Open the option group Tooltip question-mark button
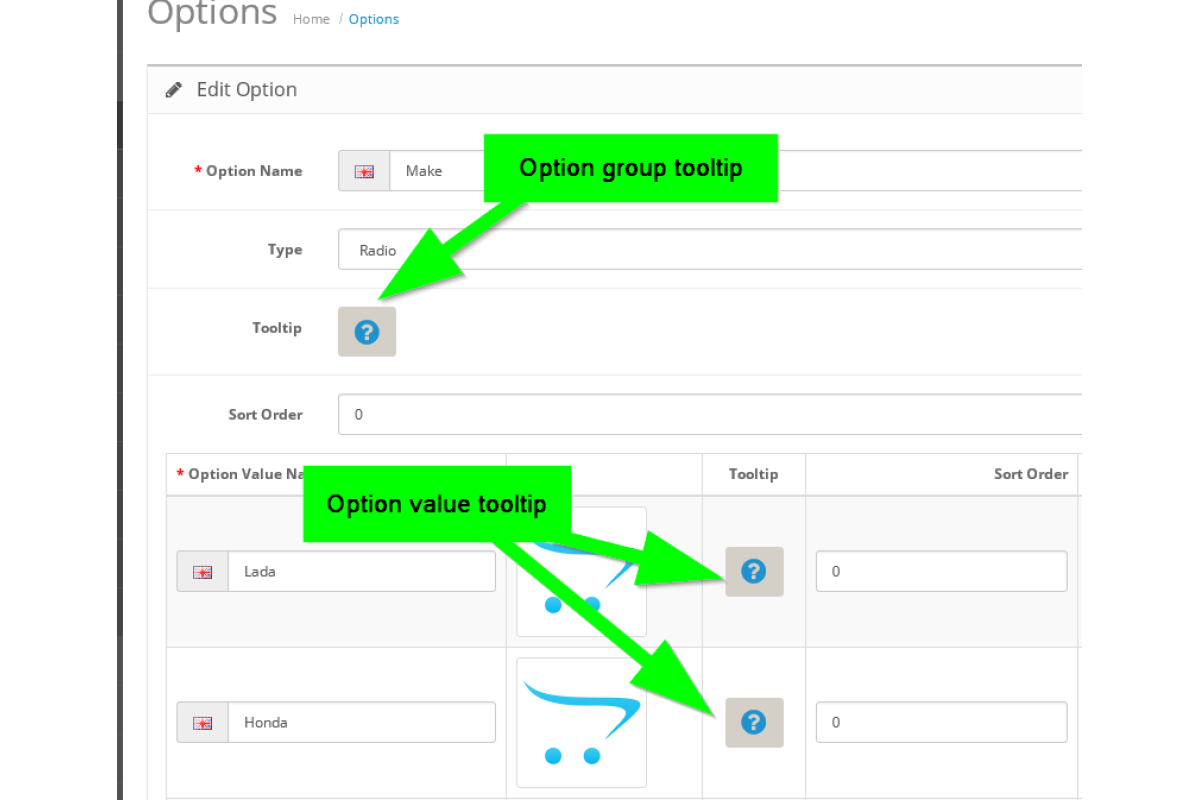This screenshot has height=800, width=1200. coord(367,332)
